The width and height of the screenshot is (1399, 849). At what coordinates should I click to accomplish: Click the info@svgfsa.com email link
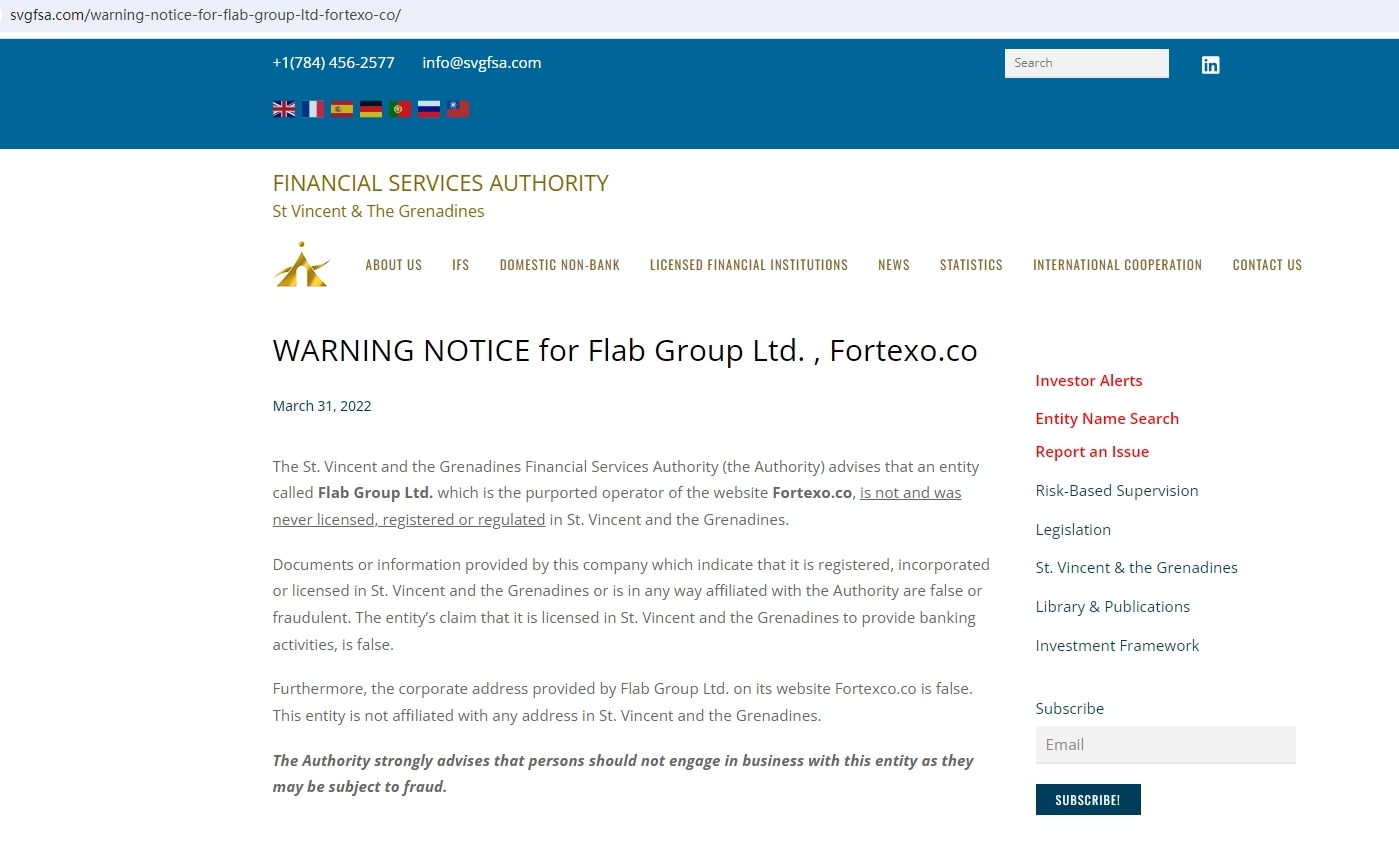[x=481, y=63]
